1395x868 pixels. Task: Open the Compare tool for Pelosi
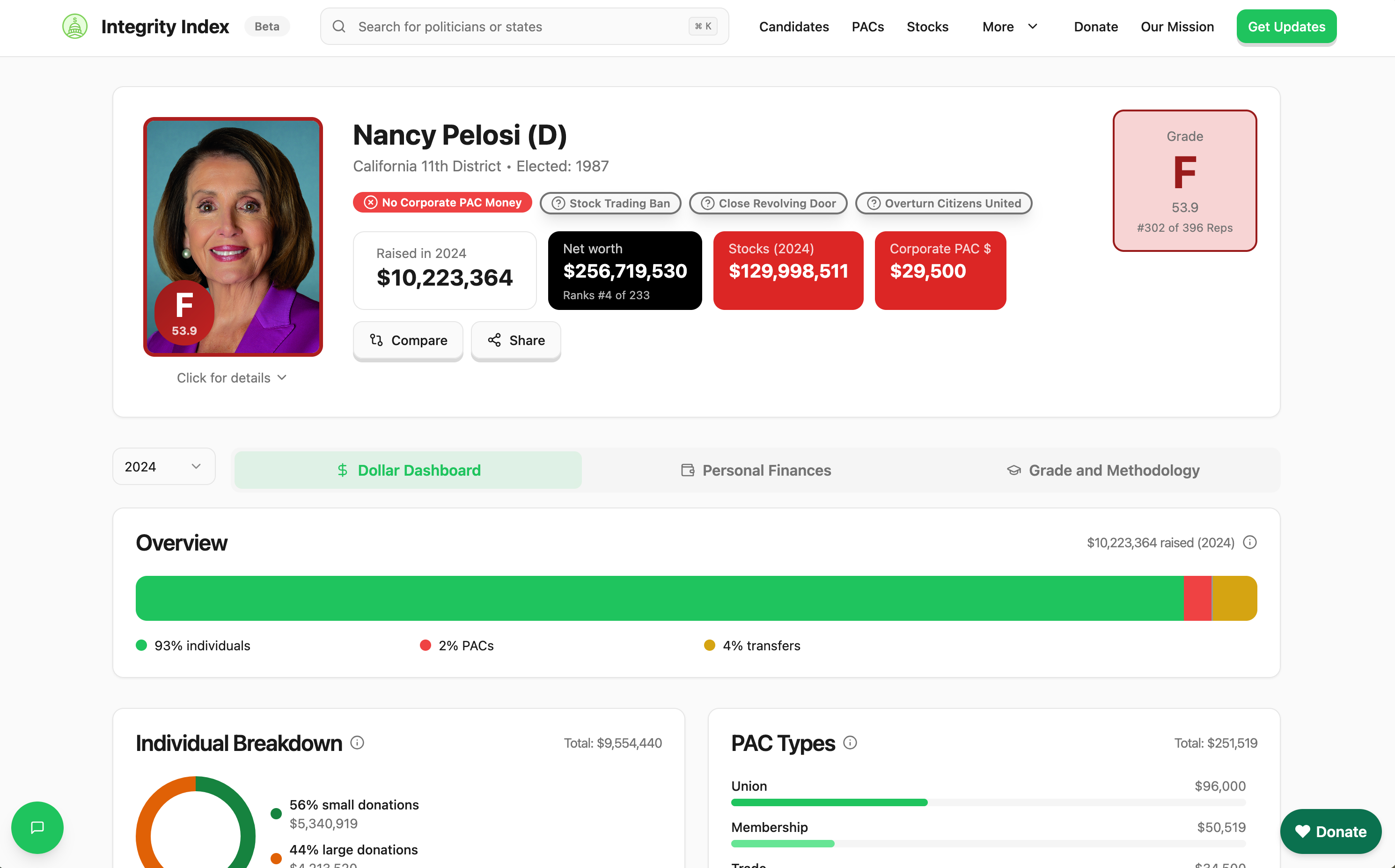tap(407, 340)
